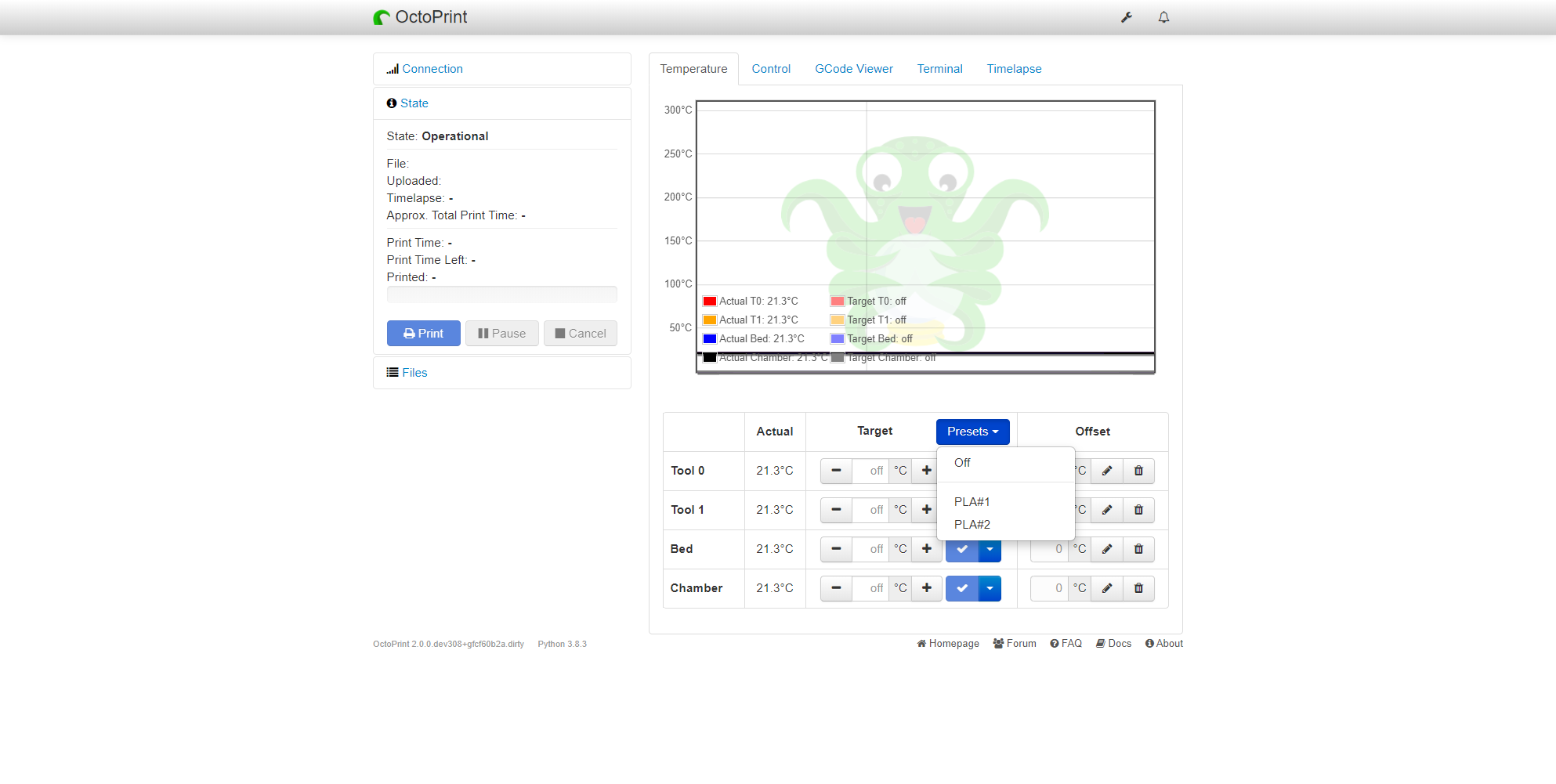
Task: Expand the Files panel
Action: [414, 372]
